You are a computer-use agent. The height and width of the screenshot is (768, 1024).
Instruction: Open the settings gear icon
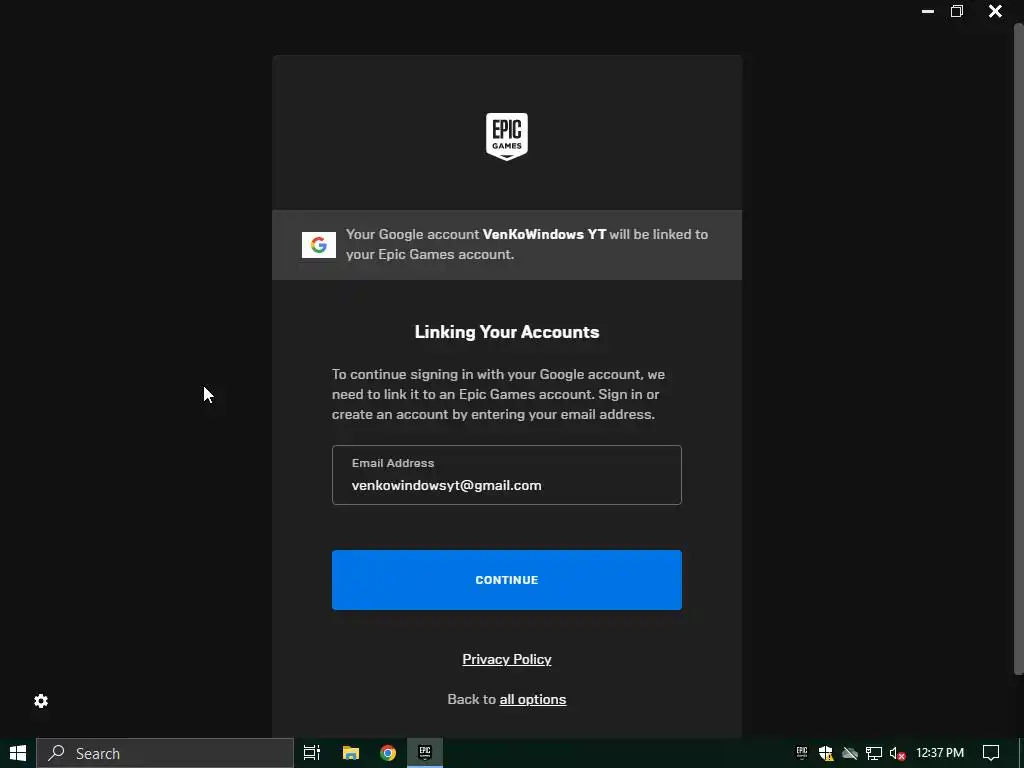41,701
